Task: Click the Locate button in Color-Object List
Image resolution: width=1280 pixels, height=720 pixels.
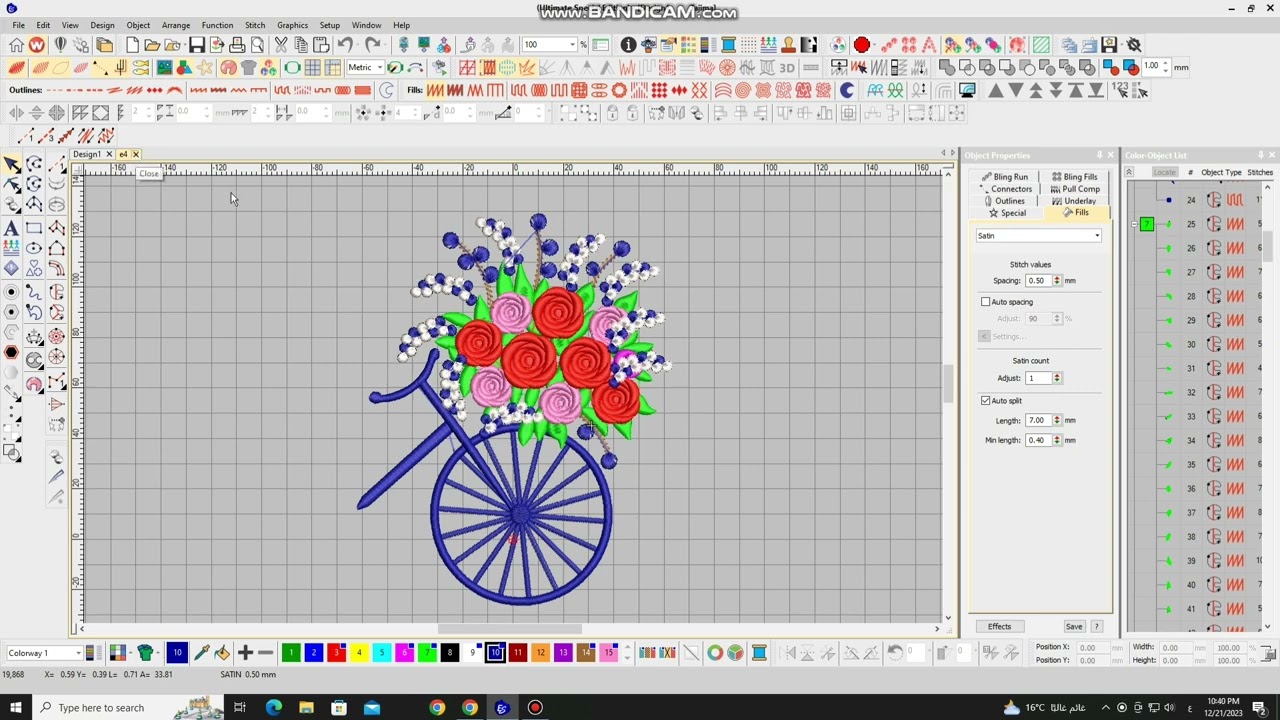Action: coord(1164,172)
